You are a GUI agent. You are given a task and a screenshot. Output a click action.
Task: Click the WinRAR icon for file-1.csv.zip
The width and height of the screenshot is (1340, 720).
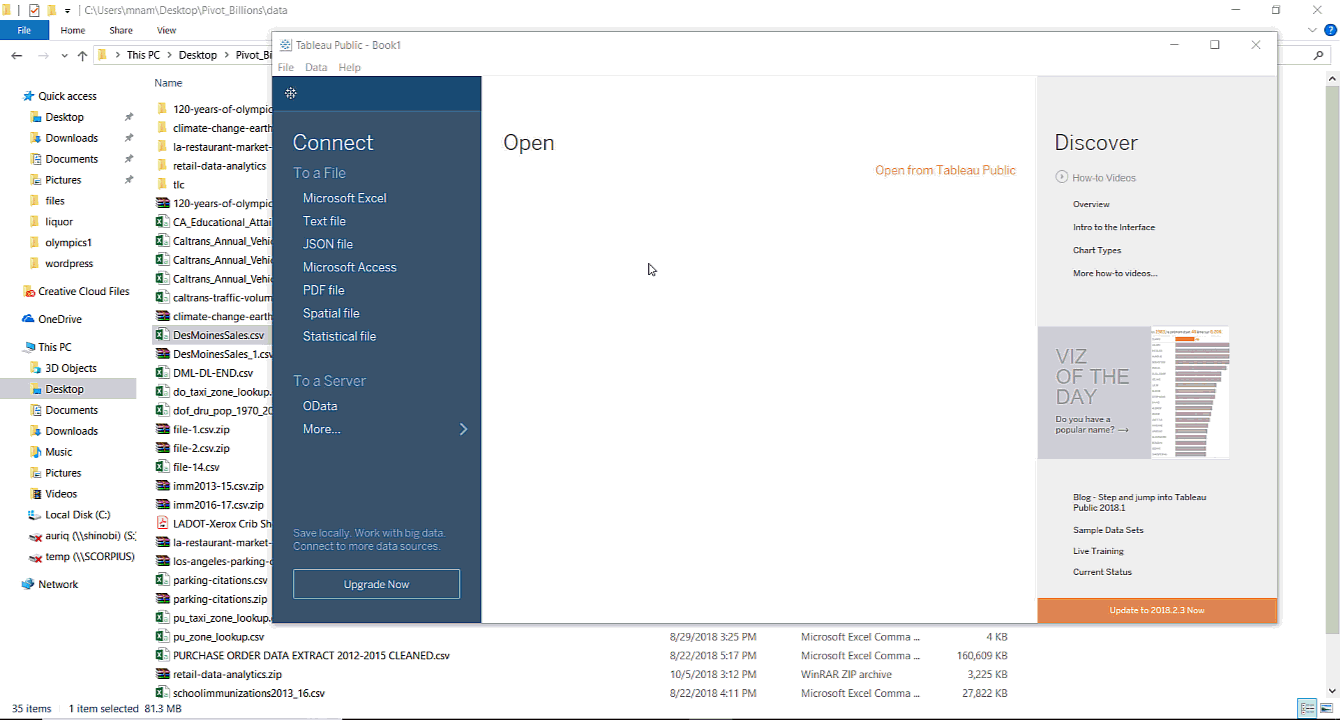tap(162, 429)
